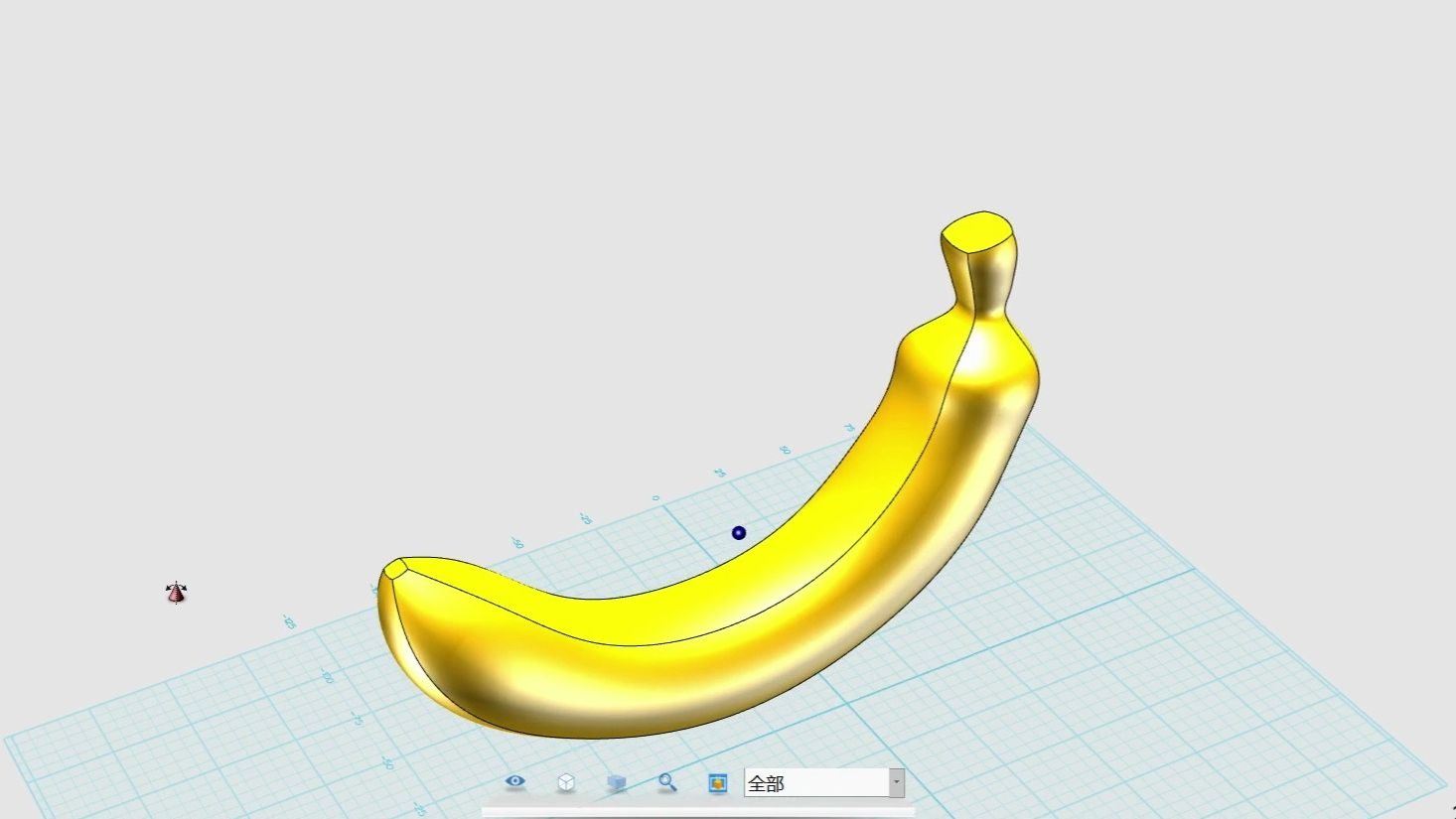Click the red cone axis marker
Screen dimensions: 1456x819
[176, 593]
